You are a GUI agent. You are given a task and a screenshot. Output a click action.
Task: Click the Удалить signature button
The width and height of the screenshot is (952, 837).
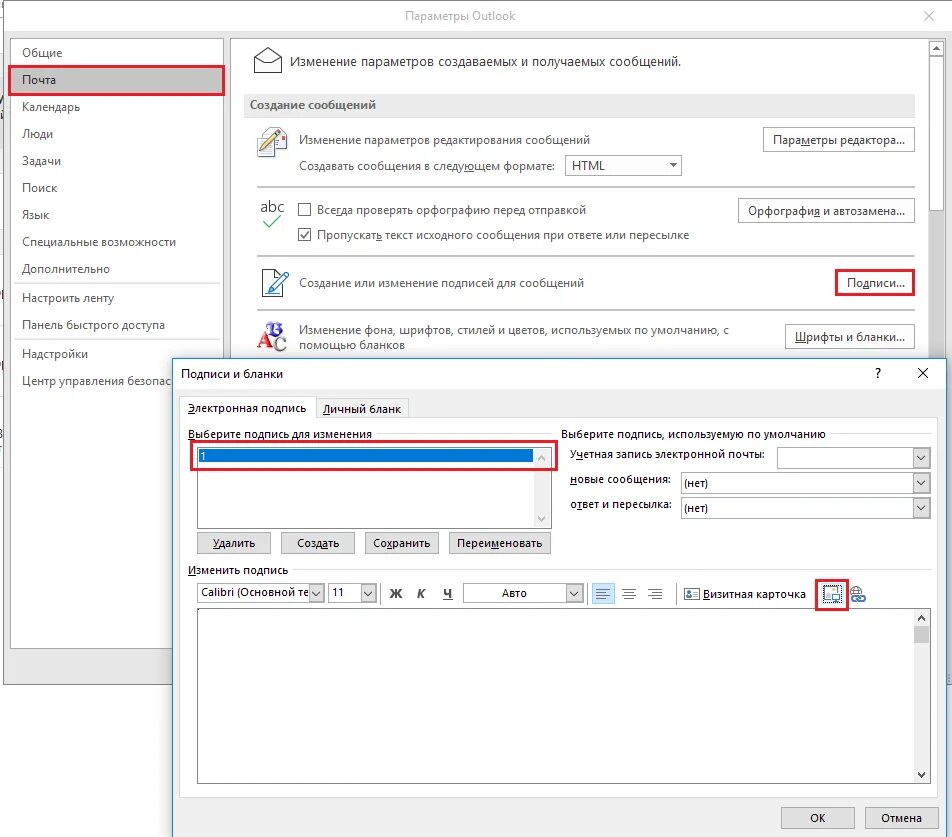[x=234, y=543]
